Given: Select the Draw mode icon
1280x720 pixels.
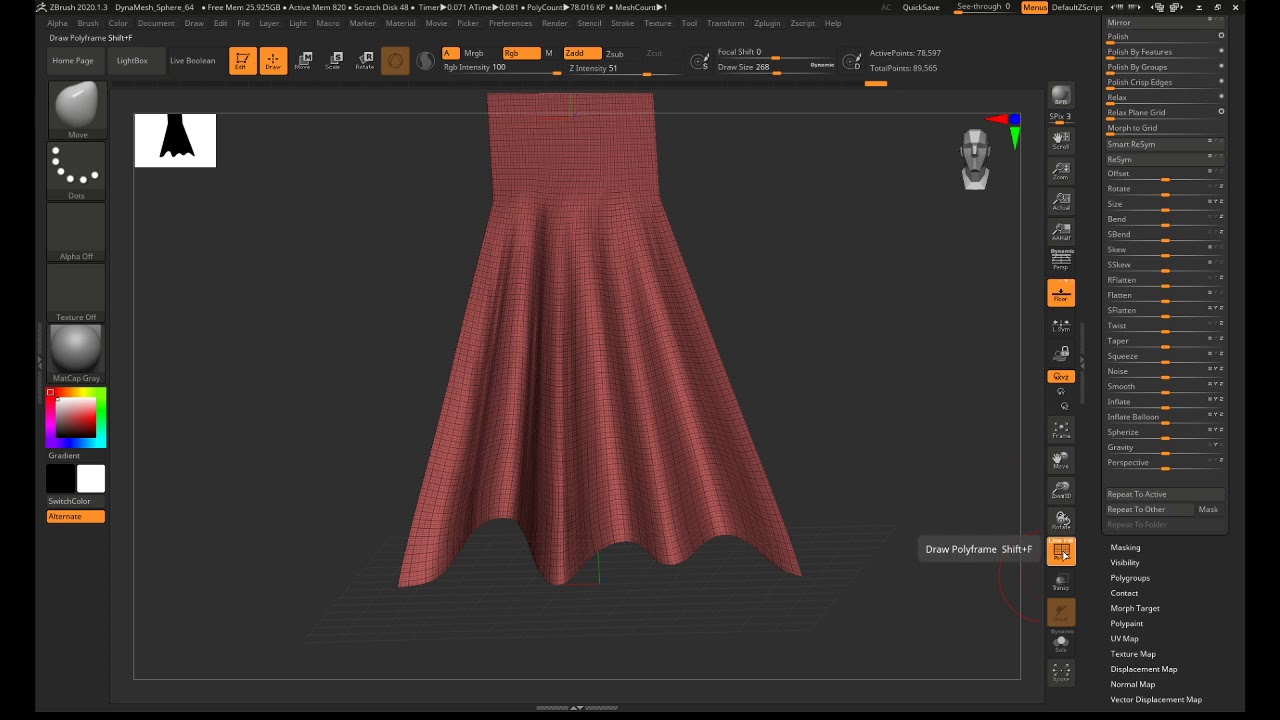Looking at the screenshot, I should tap(272, 61).
